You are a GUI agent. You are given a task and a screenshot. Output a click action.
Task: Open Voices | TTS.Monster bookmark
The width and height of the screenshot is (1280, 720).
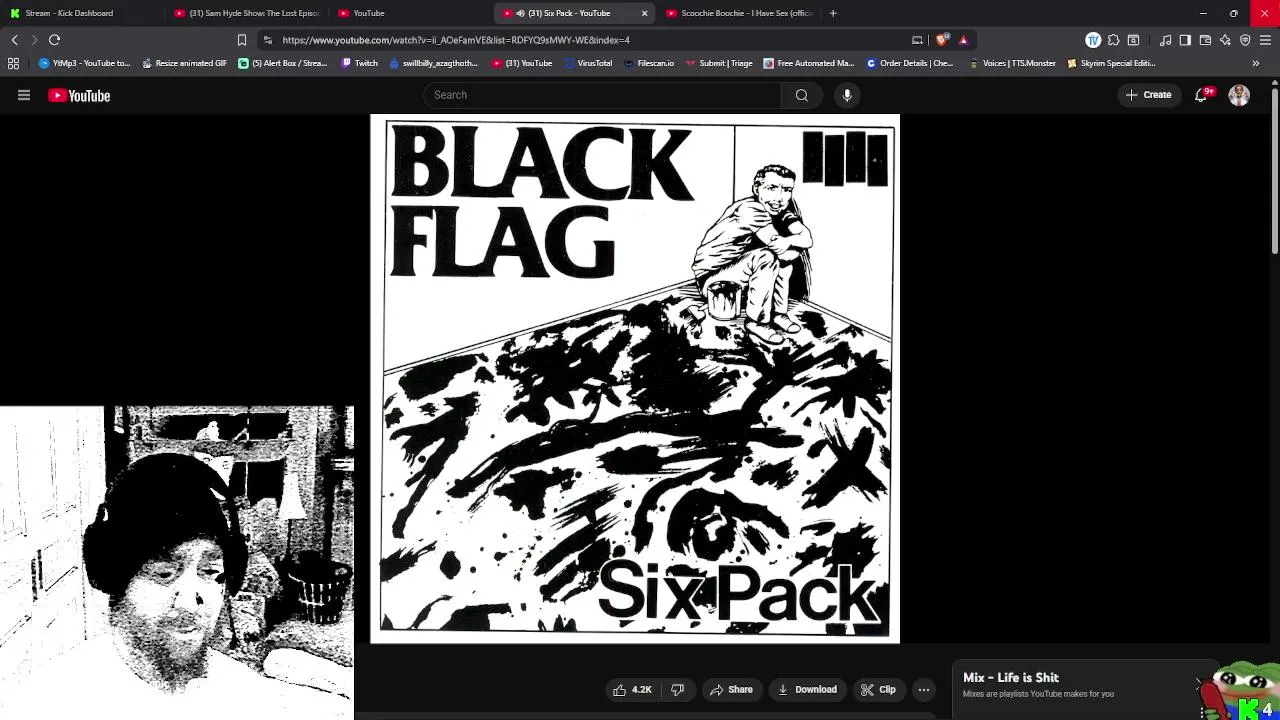click(1012, 63)
